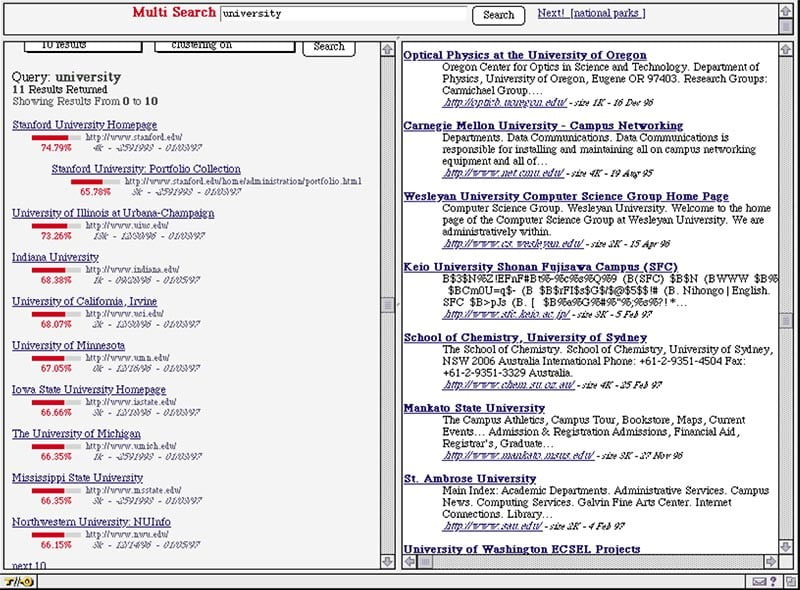Open the clustering on dropdown
800x590 pixels.
click(x=223, y=46)
